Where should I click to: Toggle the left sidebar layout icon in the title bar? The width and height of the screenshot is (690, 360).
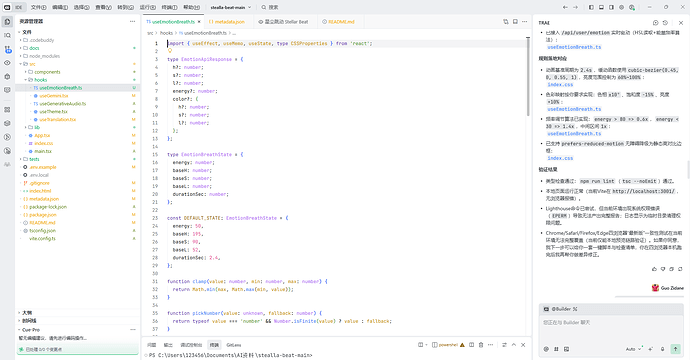pos(591,7)
